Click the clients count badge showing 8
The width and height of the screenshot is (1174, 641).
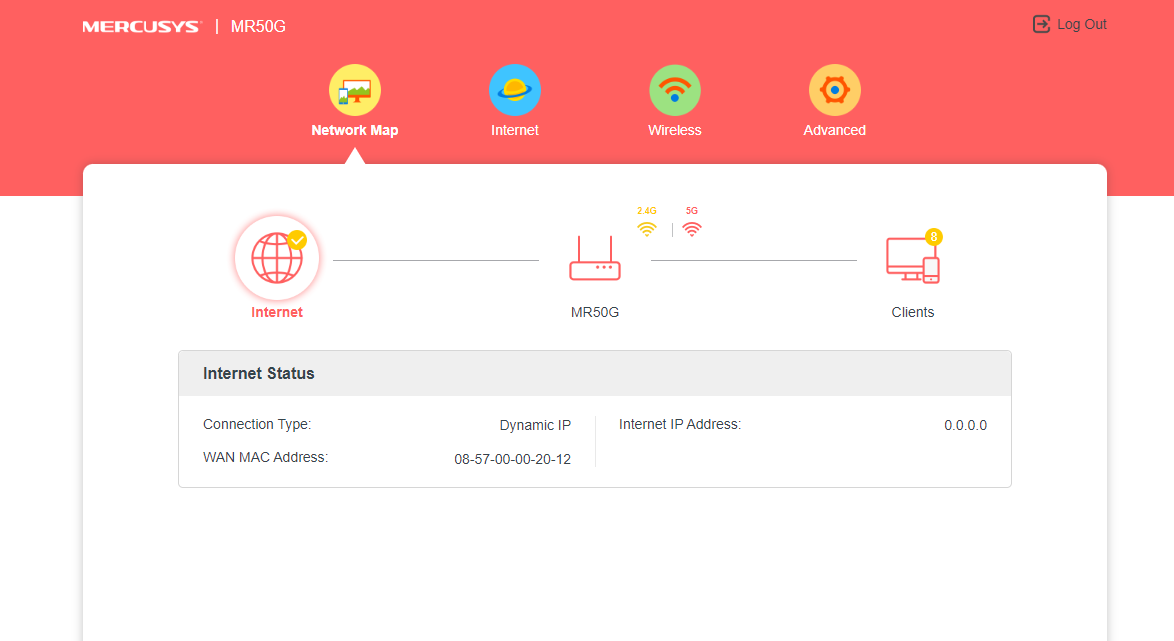click(x=934, y=237)
